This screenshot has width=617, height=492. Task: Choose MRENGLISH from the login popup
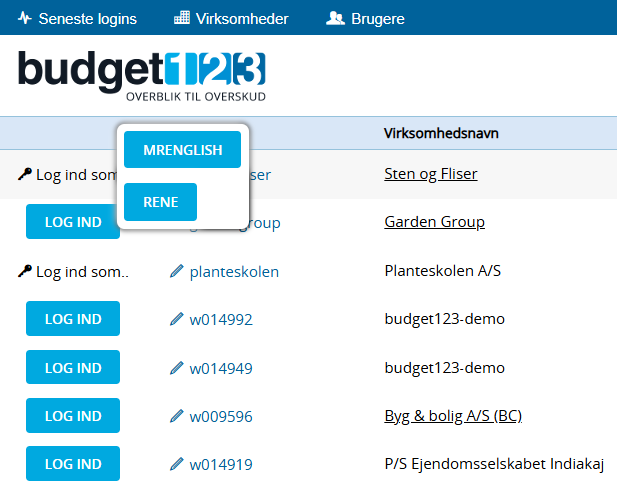tap(182, 150)
